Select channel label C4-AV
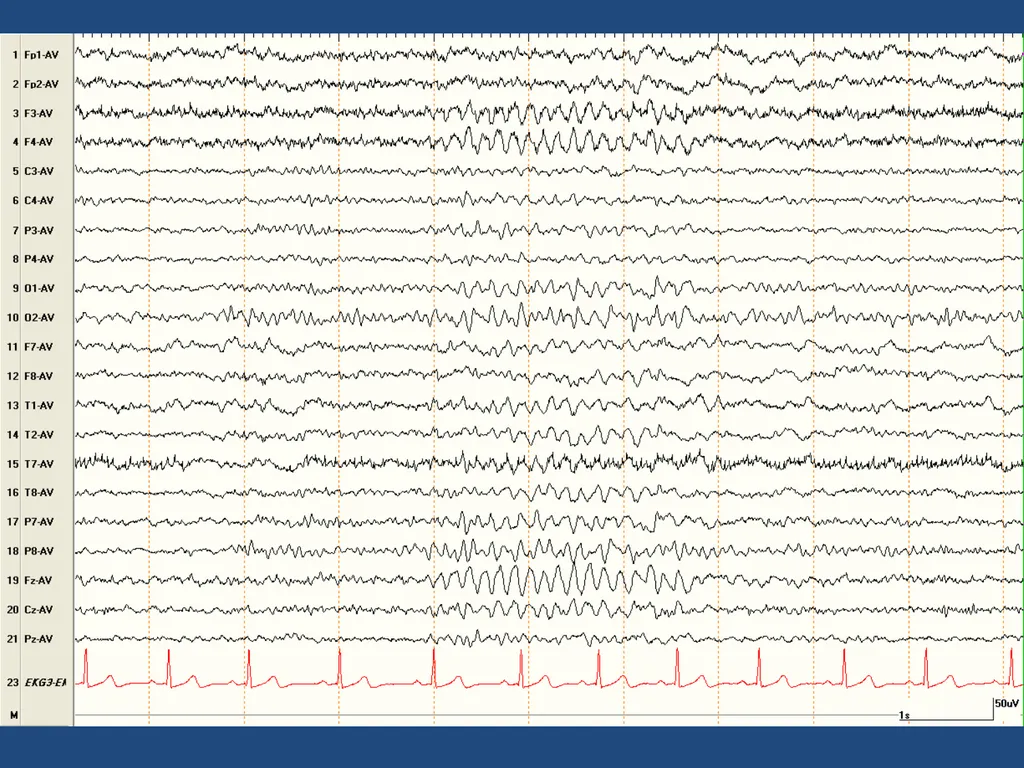1024x768 pixels. click(x=39, y=200)
